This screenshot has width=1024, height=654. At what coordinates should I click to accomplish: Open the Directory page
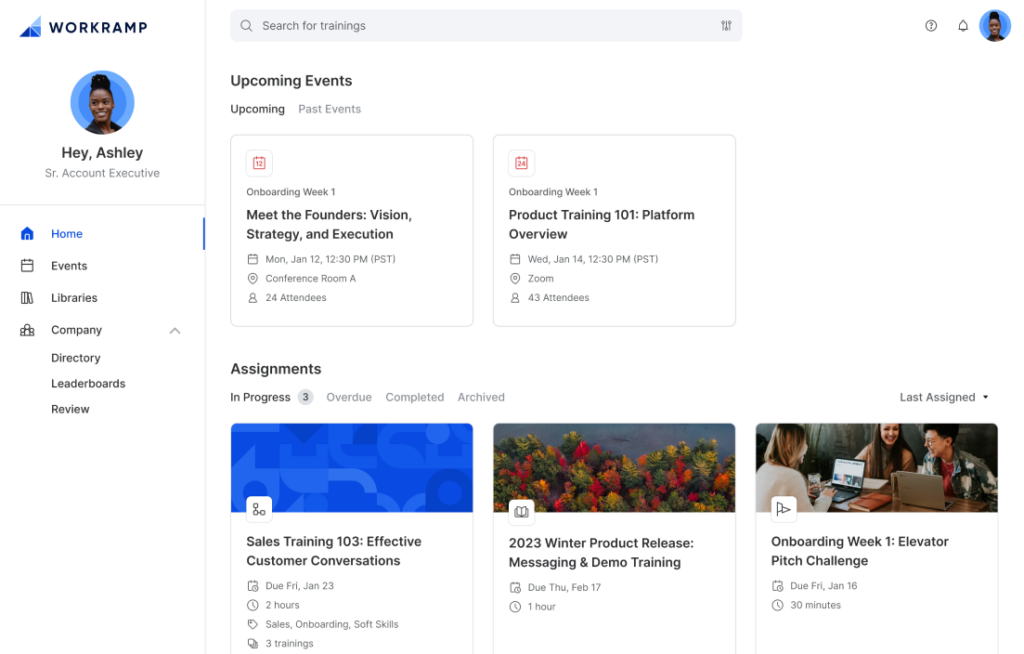pos(75,357)
